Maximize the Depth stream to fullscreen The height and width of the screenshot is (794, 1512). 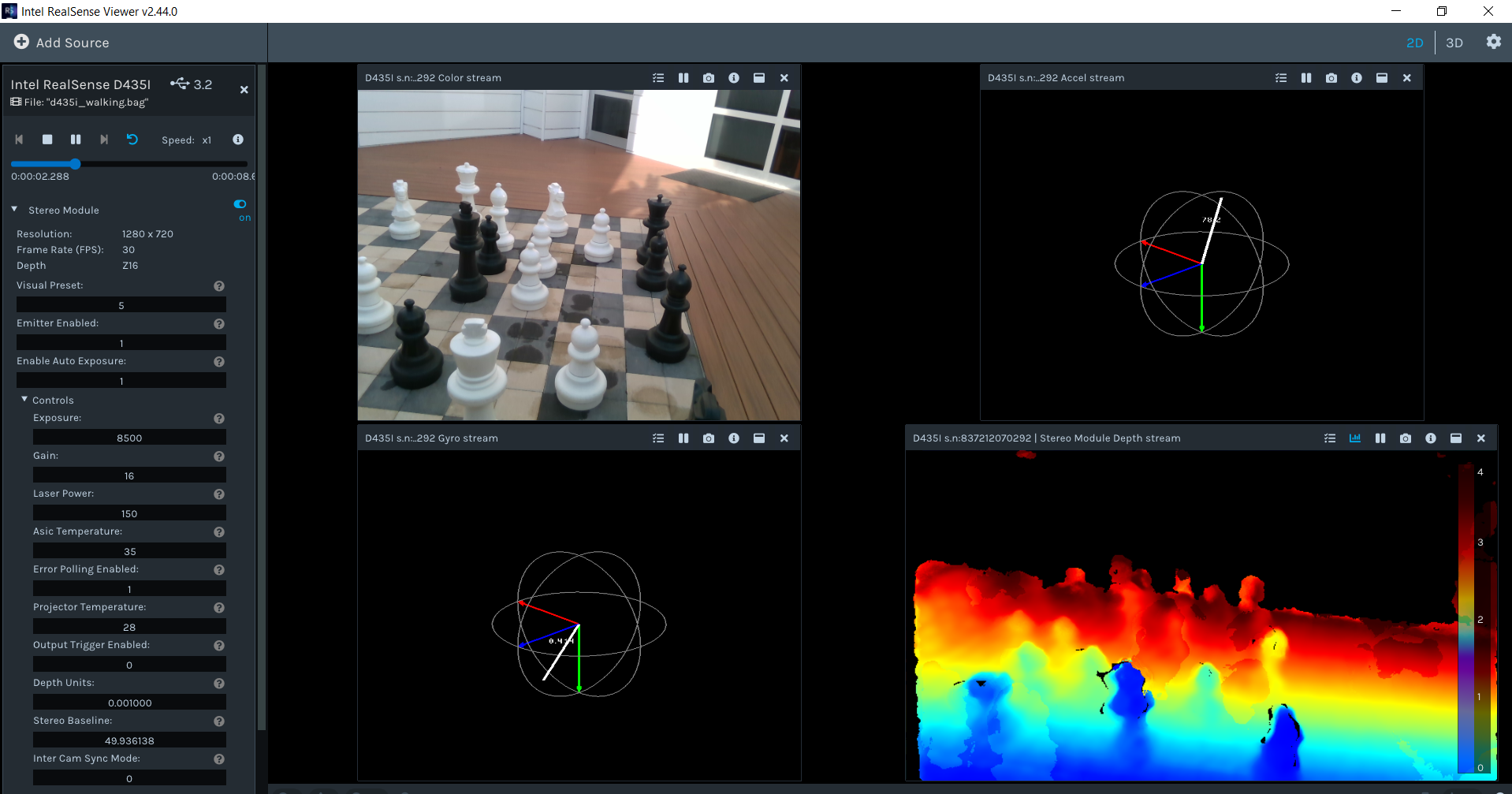[1456, 438]
